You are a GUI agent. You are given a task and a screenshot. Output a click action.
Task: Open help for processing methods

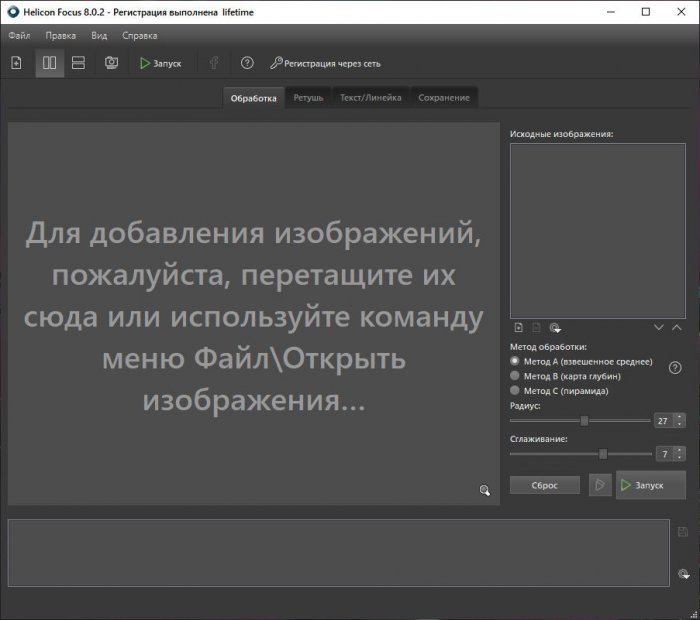(675, 368)
